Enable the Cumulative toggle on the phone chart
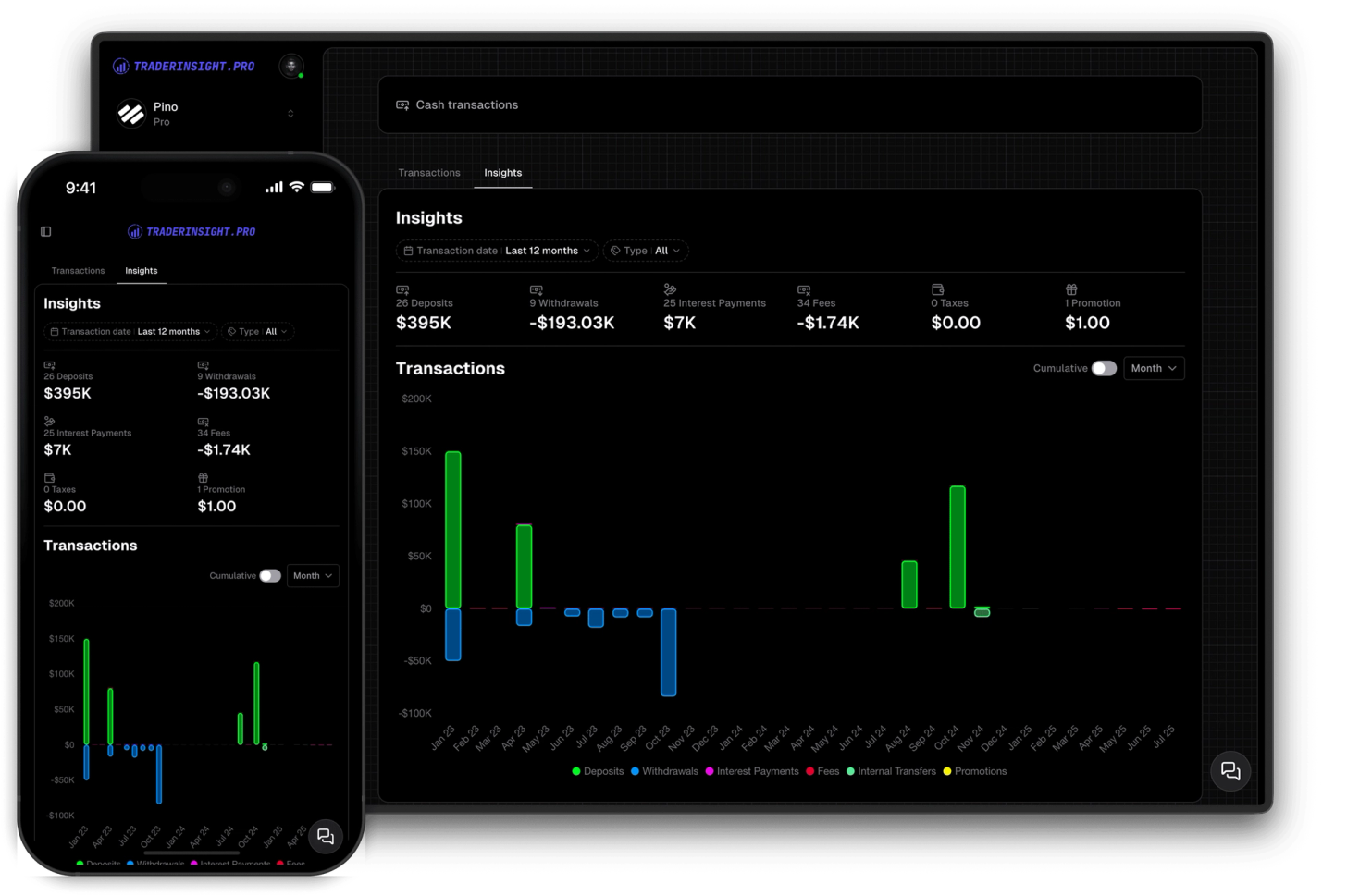The image size is (1347, 896). [270, 575]
